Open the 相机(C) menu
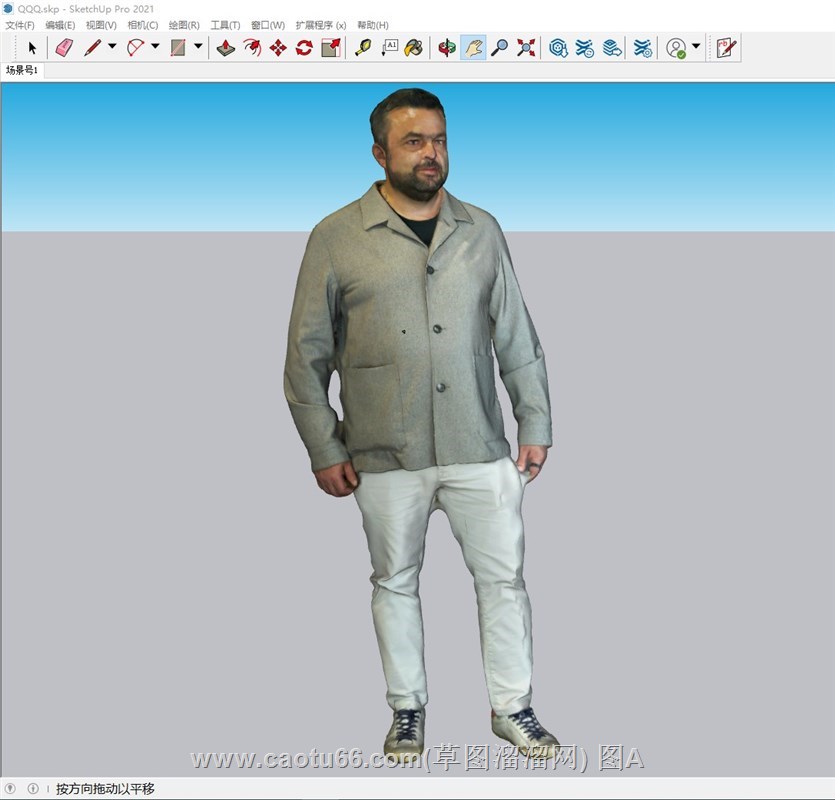The width and height of the screenshot is (835, 800). tap(143, 25)
